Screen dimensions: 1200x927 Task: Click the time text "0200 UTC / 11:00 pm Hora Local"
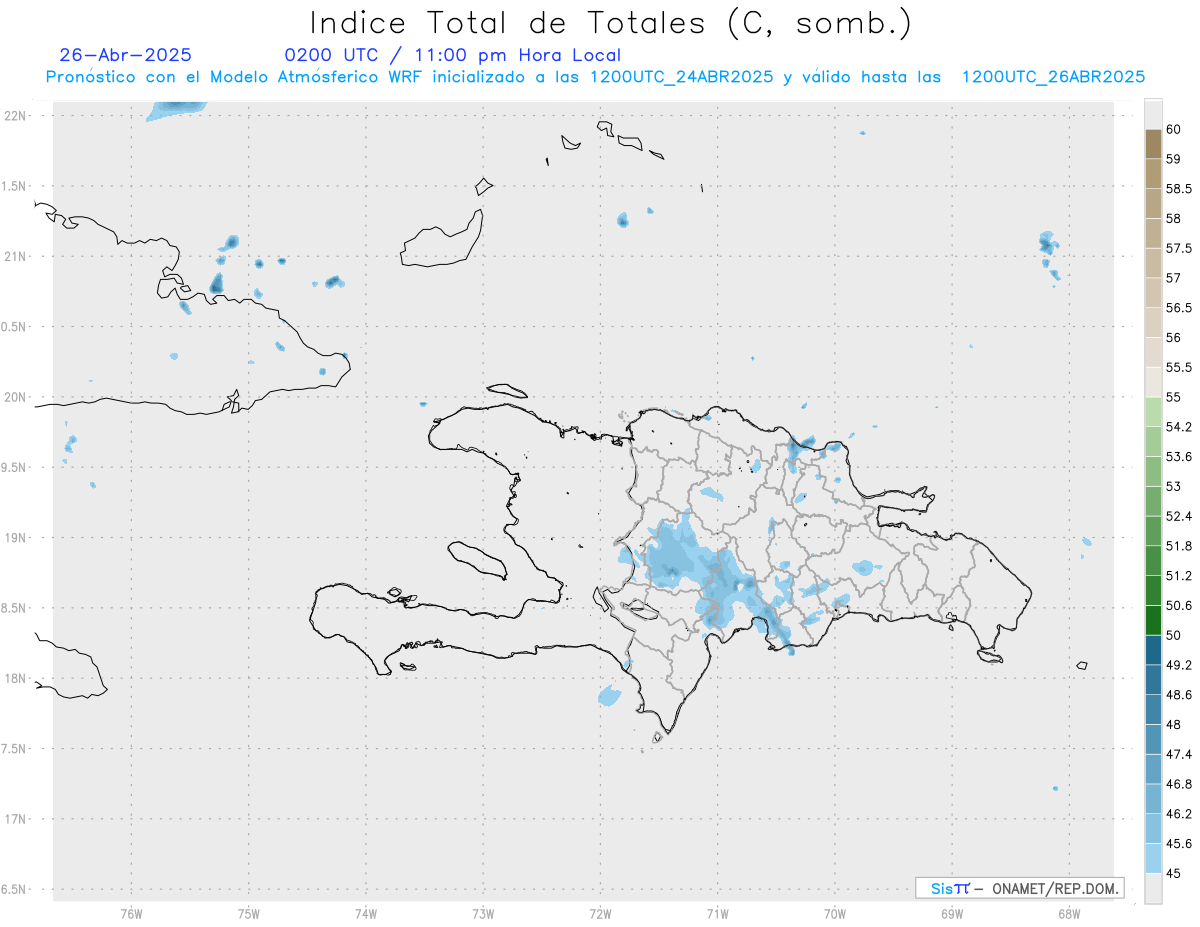[453, 56]
